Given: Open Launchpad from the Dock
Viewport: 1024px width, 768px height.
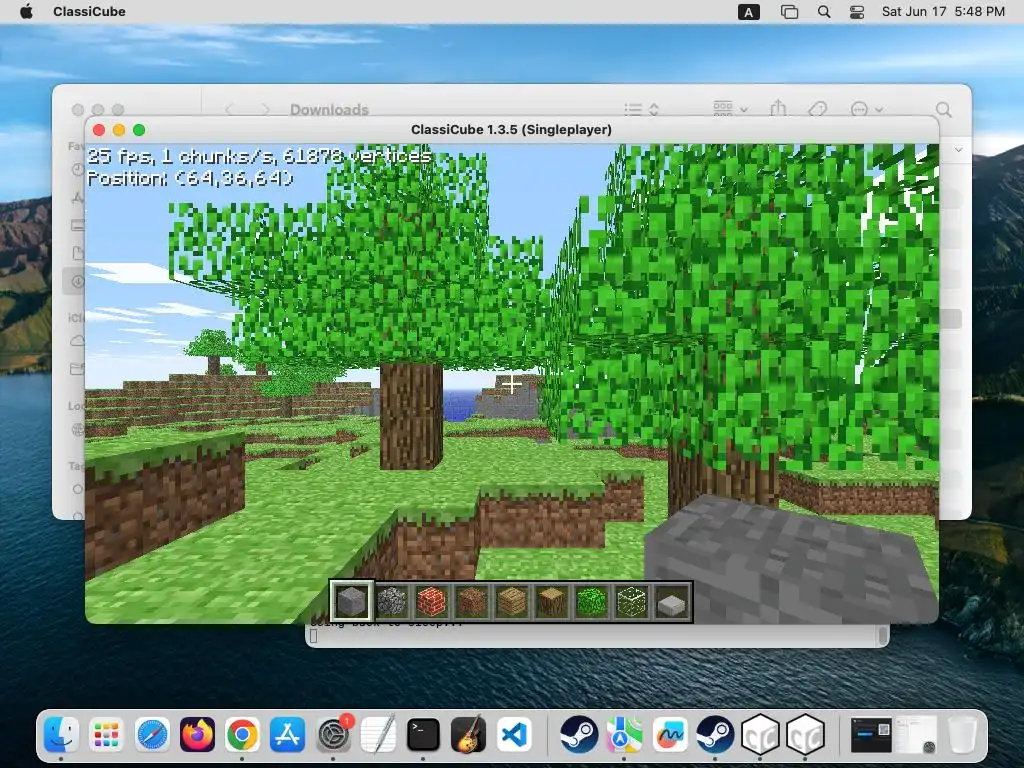Looking at the screenshot, I should pyautogui.click(x=106, y=734).
